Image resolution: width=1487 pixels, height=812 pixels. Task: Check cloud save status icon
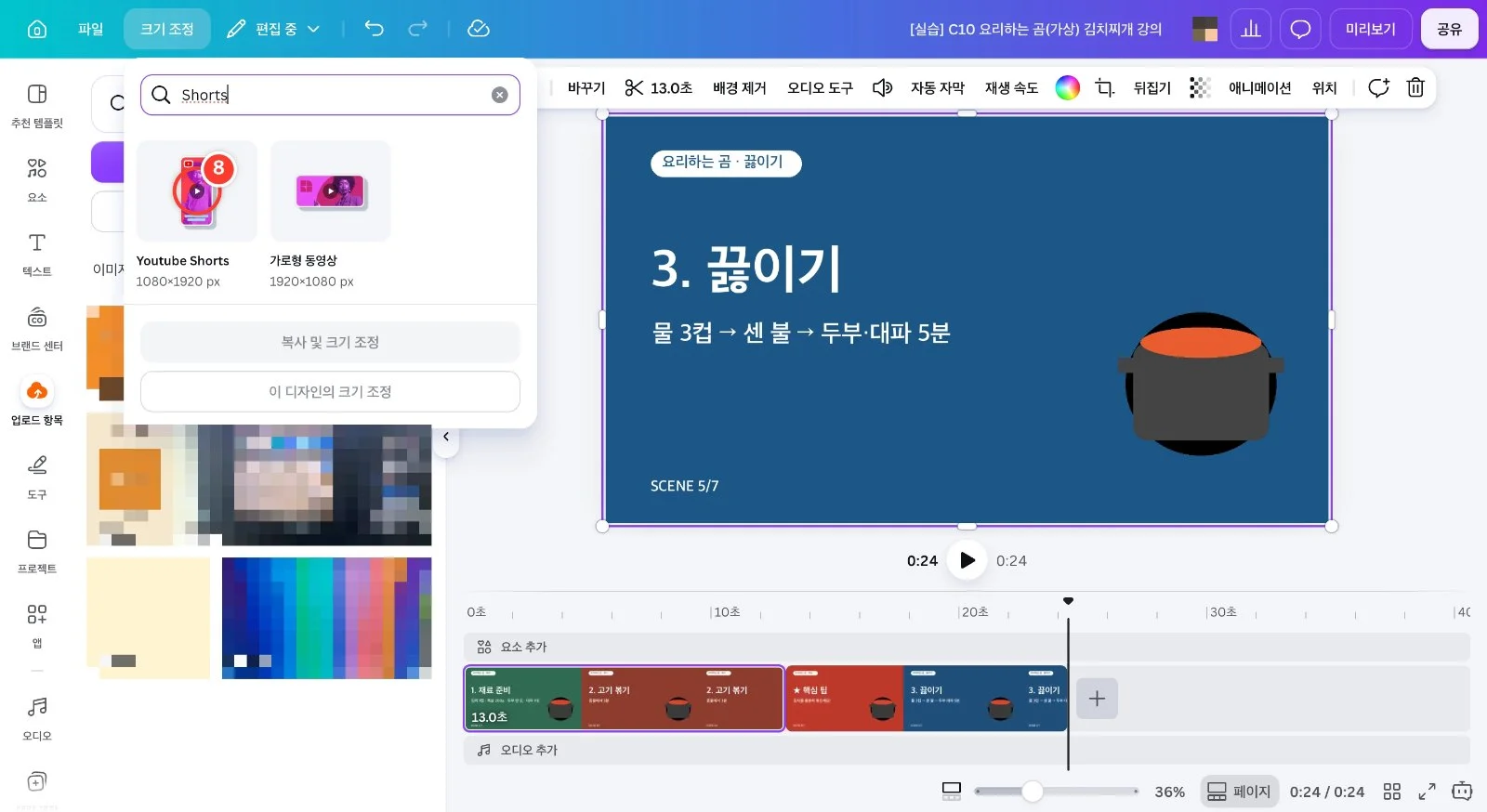coord(479,29)
